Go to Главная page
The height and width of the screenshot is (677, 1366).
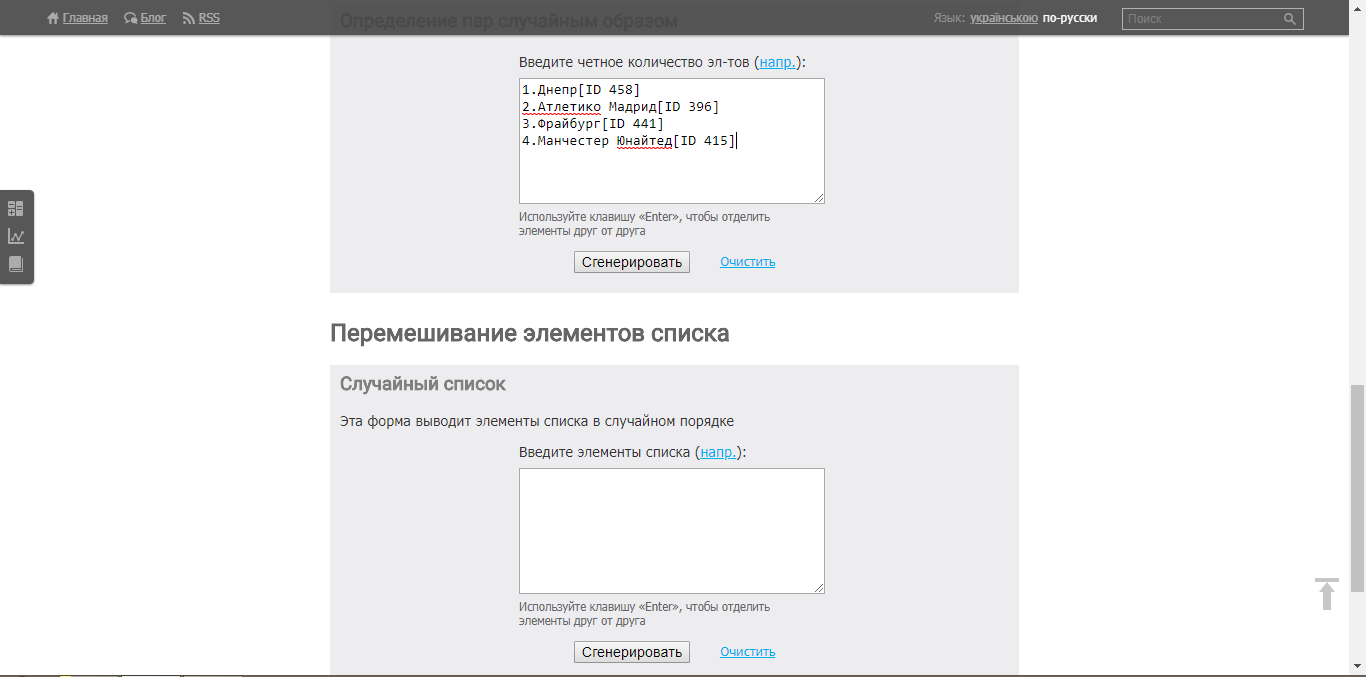[x=85, y=18]
